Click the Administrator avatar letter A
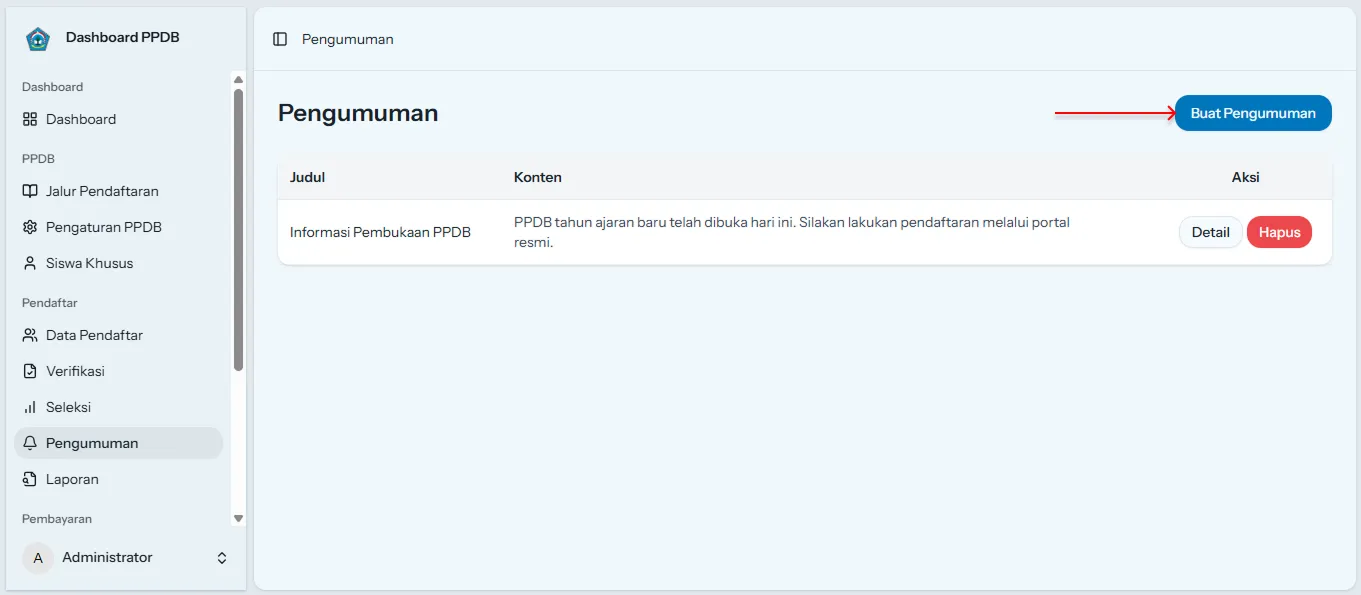 pyautogui.click(x=38, y=558)
